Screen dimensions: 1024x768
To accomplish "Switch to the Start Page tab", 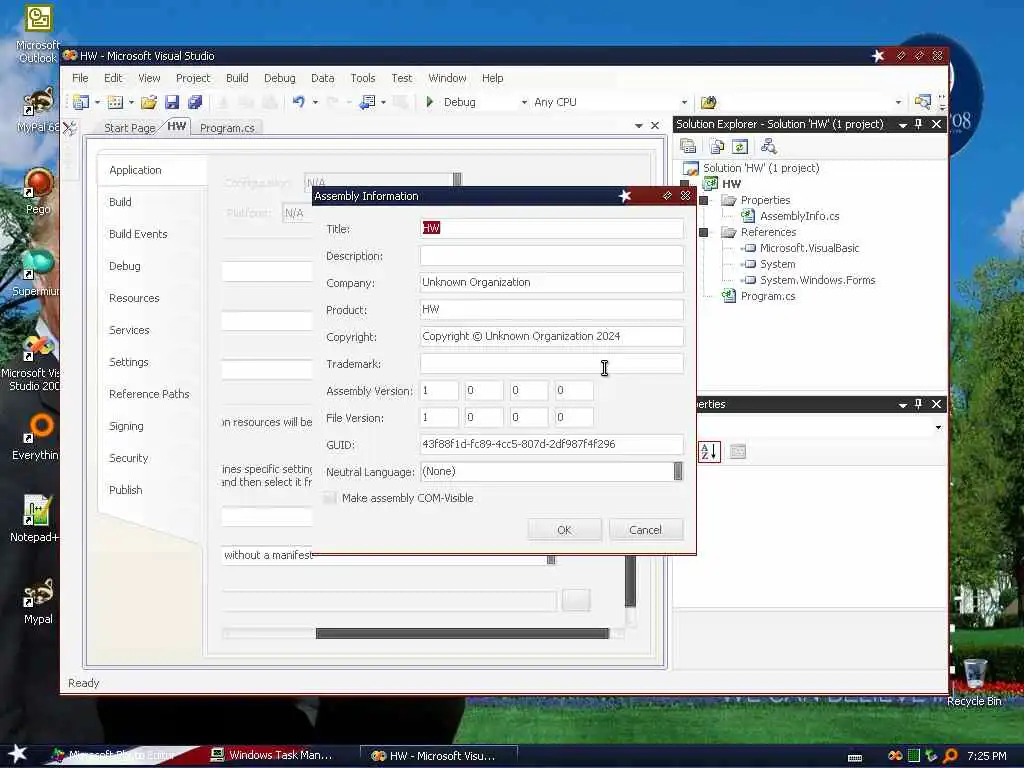I will coord(129,128).
